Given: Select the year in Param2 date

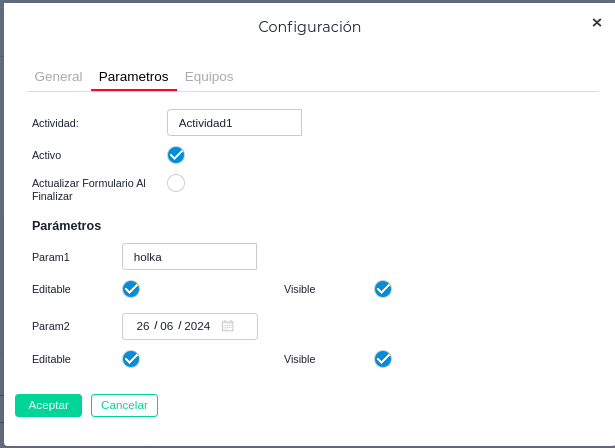Looking at the screenshot, I should [x=197, y=326].
